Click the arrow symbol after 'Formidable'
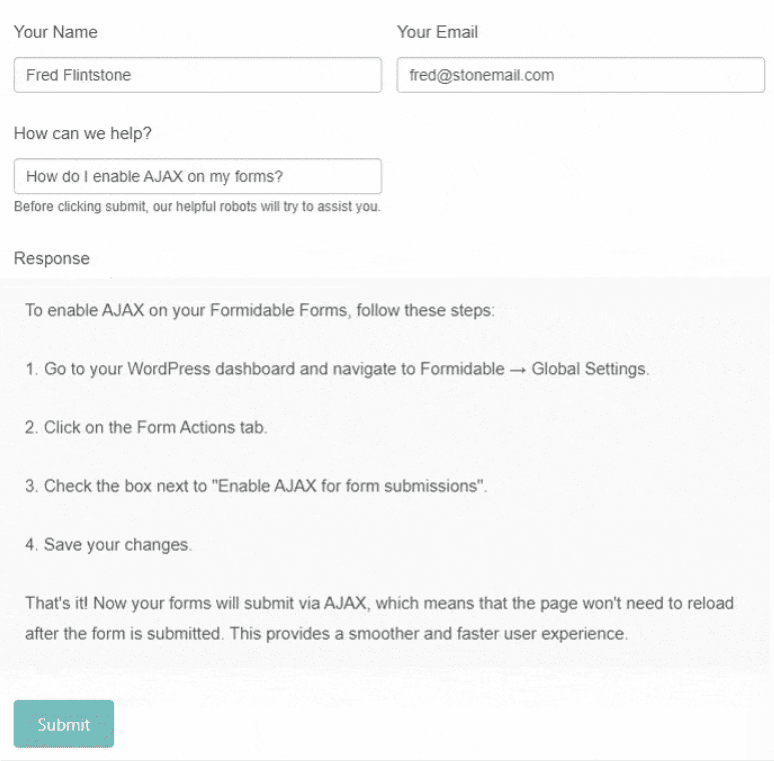Image resolution: width=774 pixels, height=761 pixels. point(518,369)
